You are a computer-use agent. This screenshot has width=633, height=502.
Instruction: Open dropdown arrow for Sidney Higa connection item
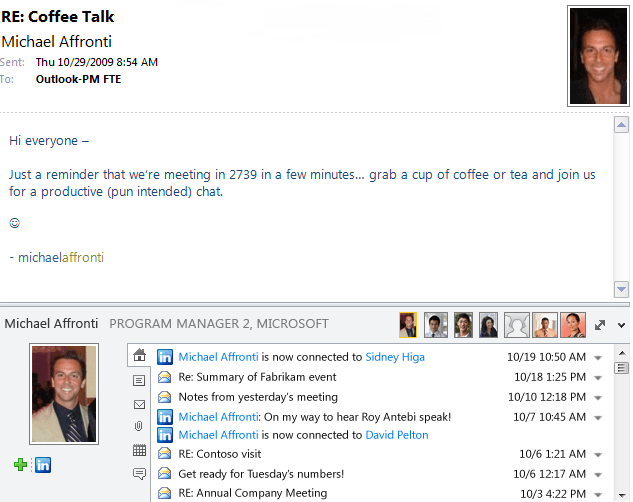point(598,358)
